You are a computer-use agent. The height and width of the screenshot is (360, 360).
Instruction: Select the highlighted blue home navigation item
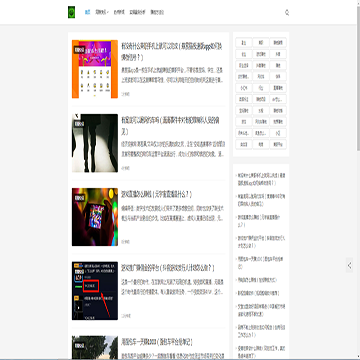(x=87, y=12)
